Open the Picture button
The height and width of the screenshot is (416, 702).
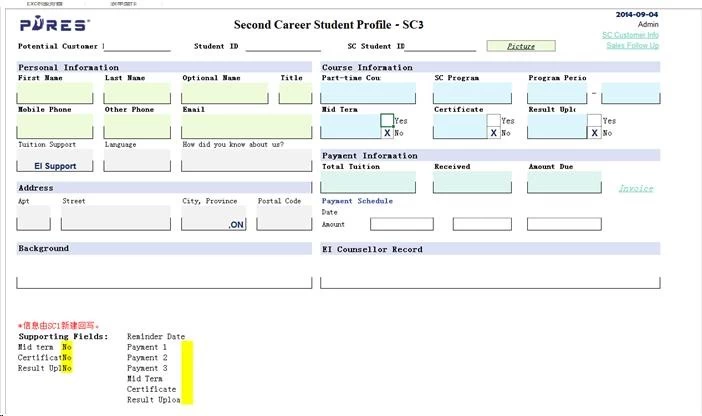pos(520,46)
